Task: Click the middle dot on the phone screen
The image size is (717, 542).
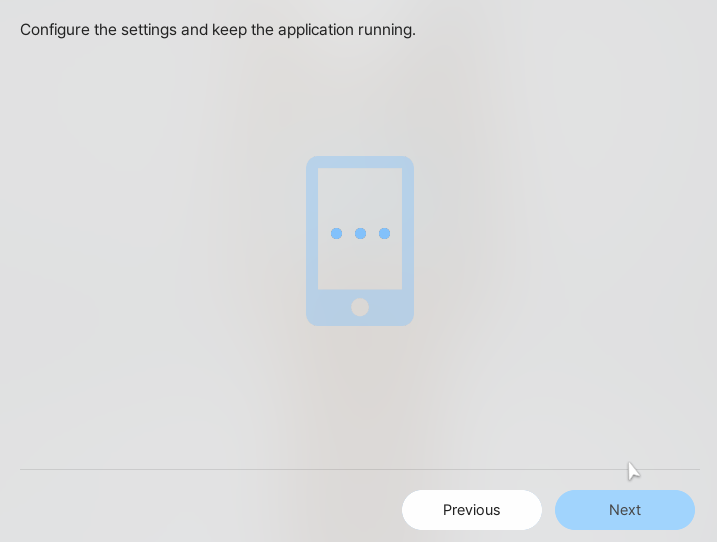Action: click(x=360, y=234)
